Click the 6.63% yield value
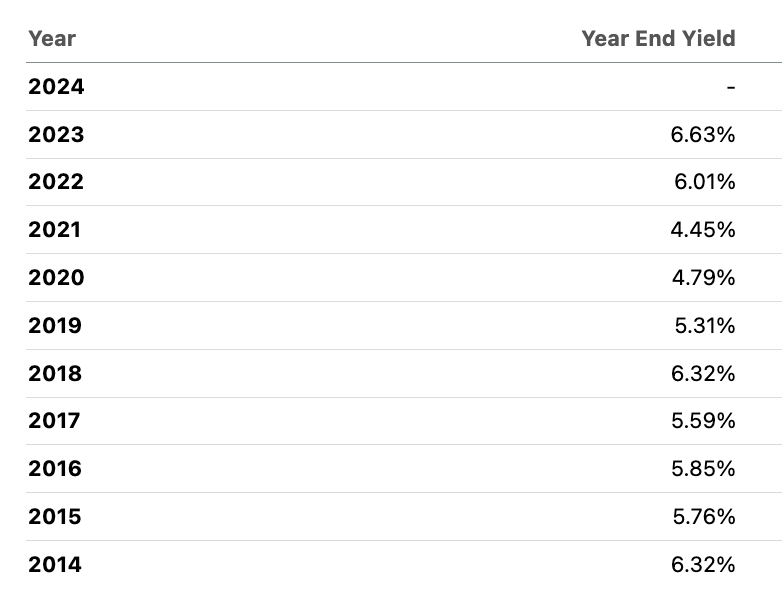Viewport: 782px width, 598px height. click(703, 135)
